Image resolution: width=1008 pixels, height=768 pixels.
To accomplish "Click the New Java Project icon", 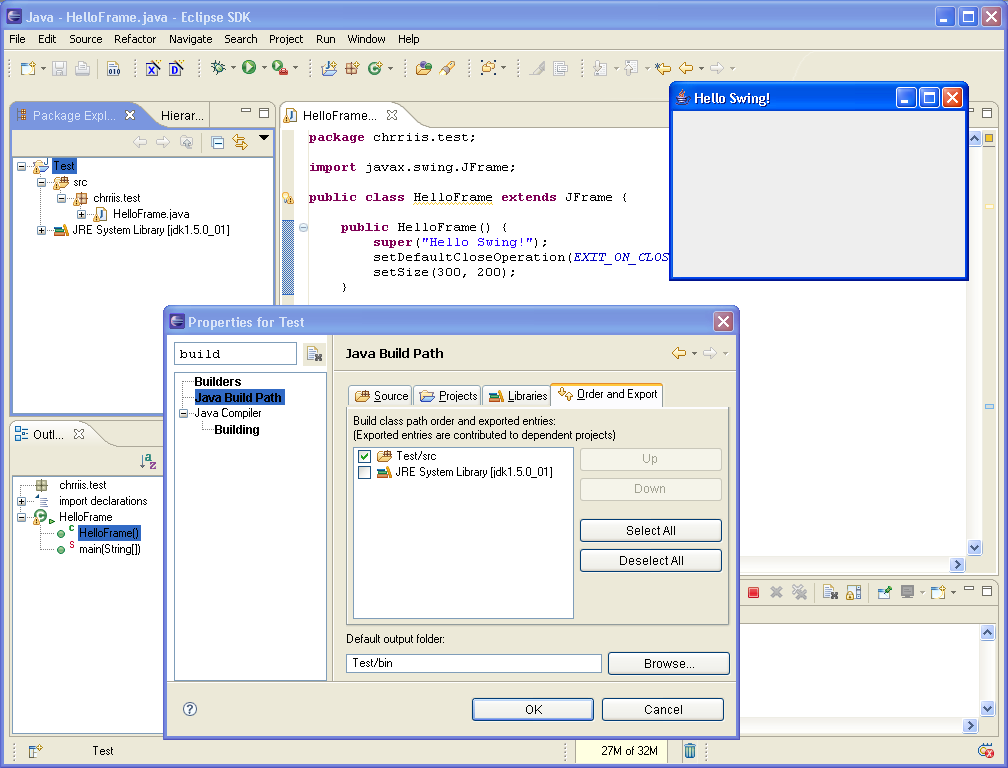I will (329, 68).
